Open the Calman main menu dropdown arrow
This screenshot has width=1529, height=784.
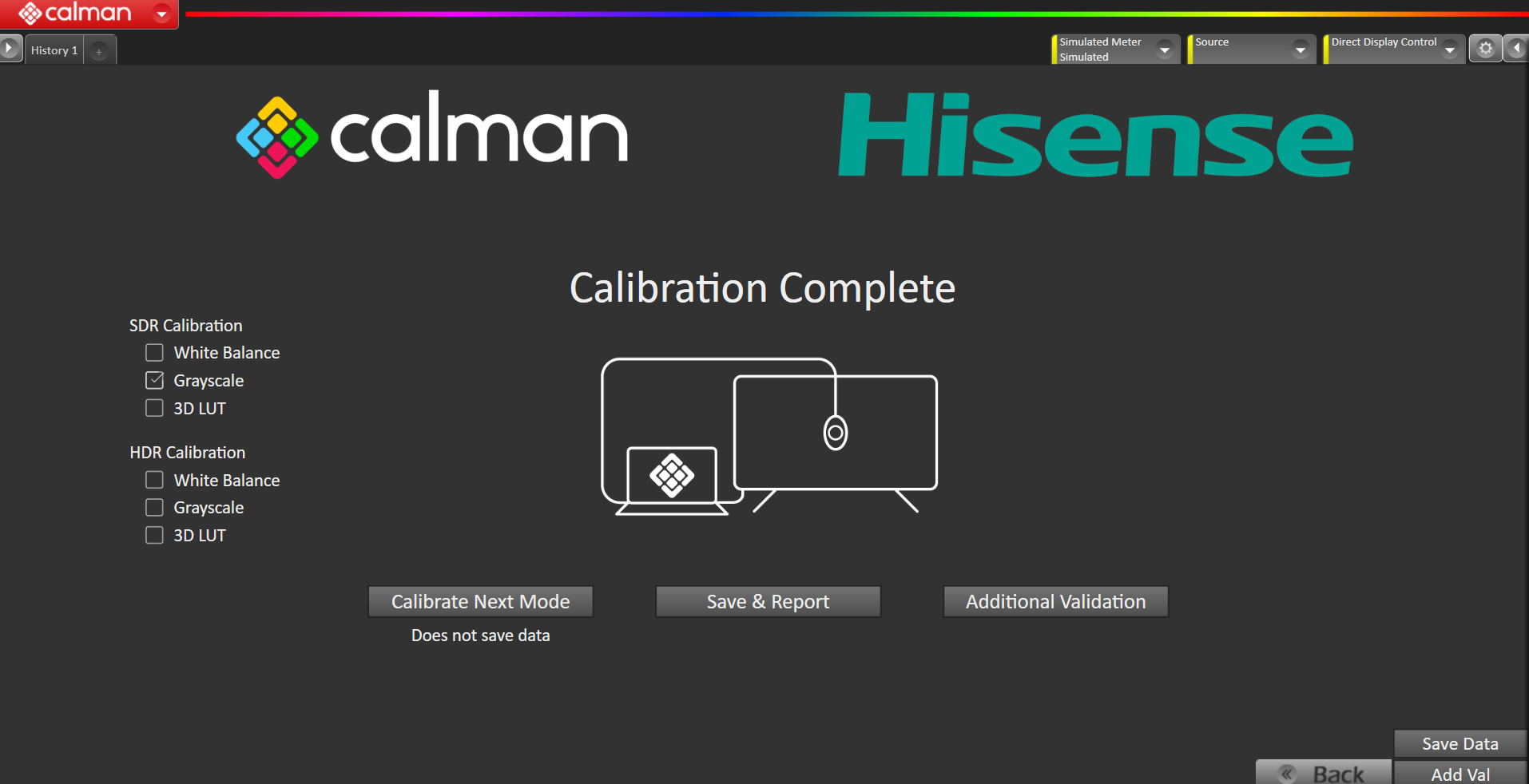pos(161,14)
